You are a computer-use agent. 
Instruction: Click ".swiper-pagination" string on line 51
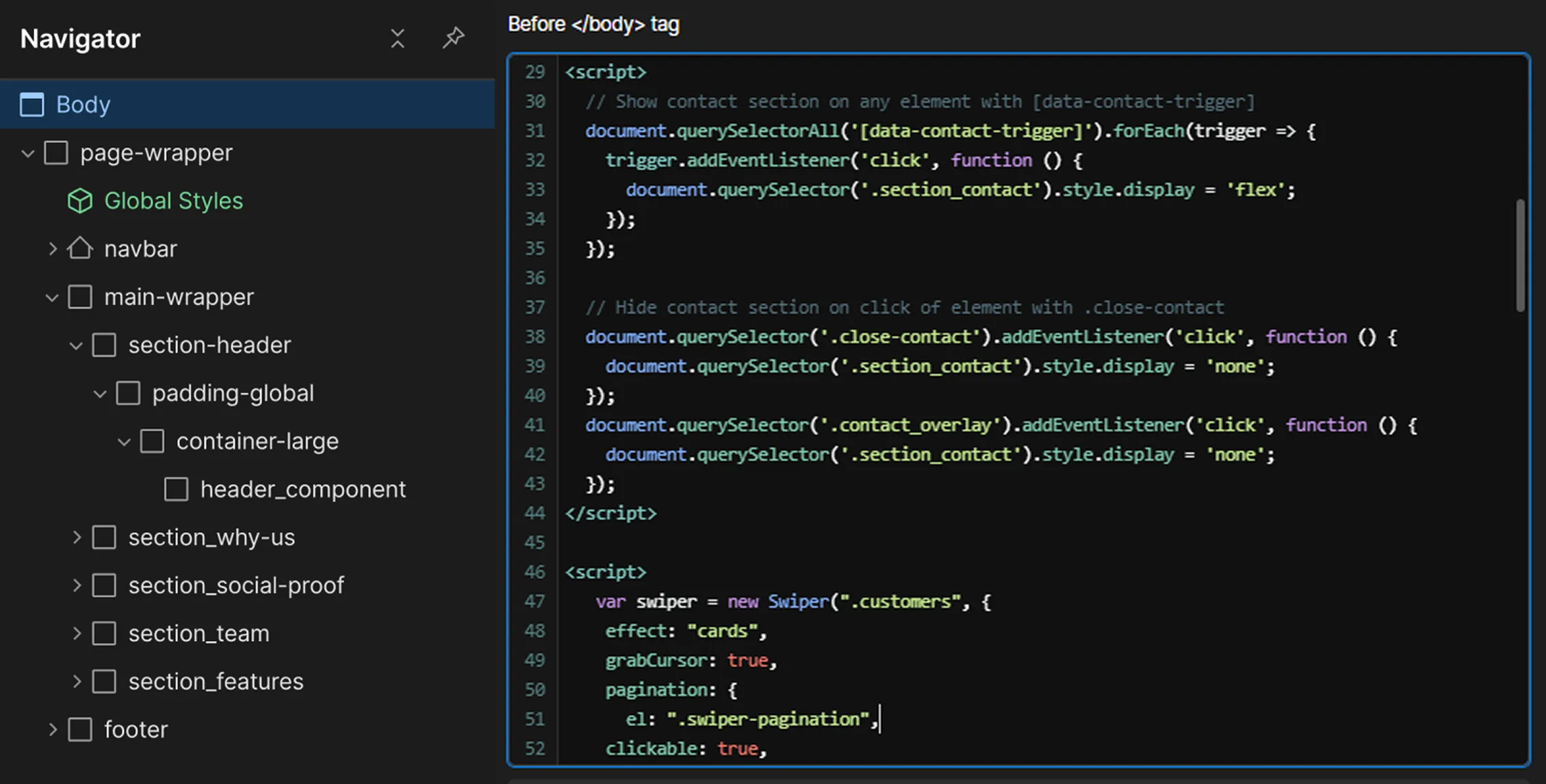769,719
